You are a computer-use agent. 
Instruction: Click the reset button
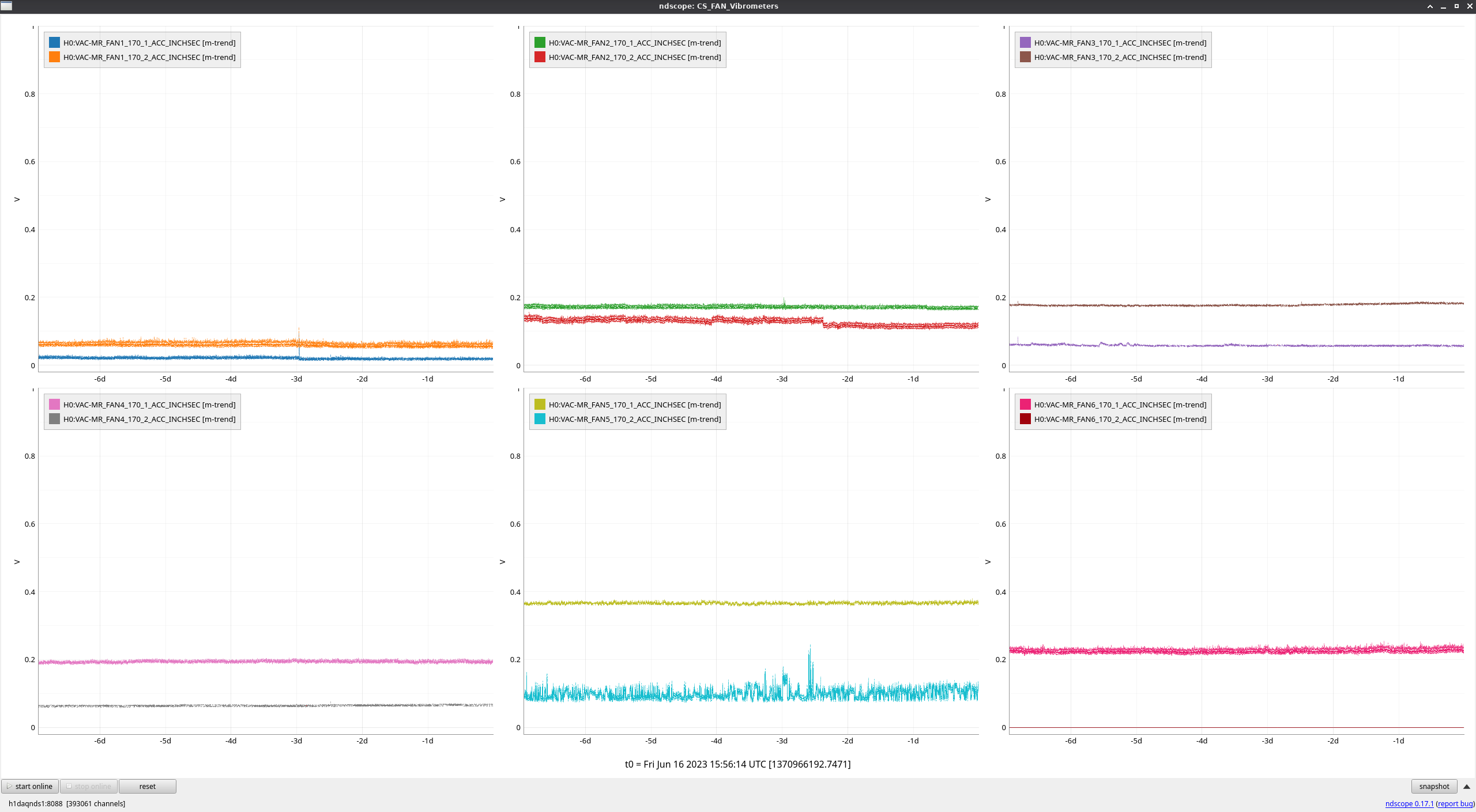(x=147, y=786)
